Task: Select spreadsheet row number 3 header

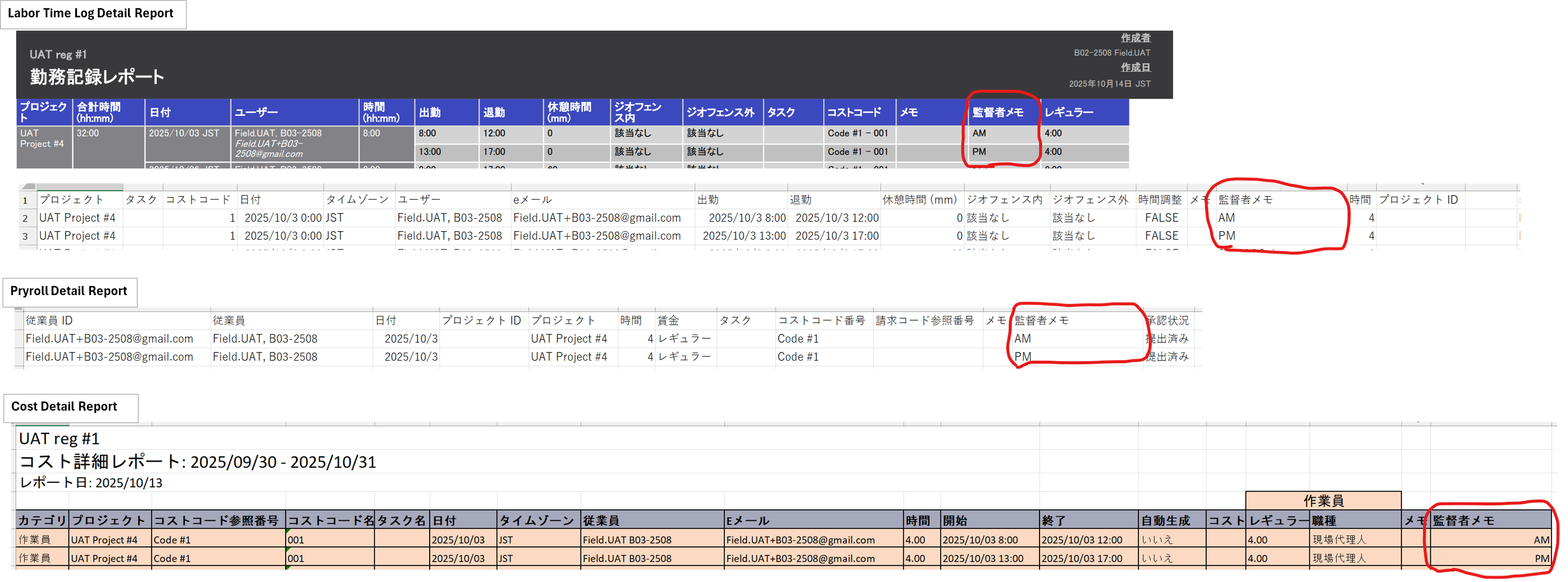Action: 26,236
